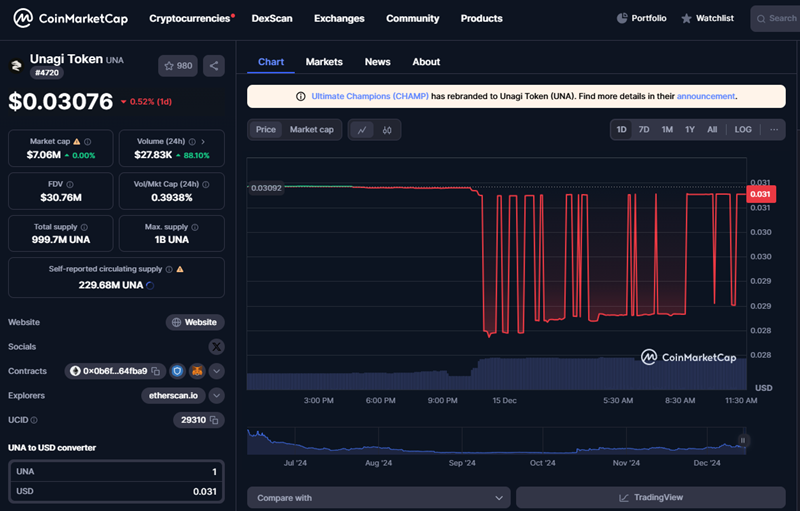800x511 pixels.
Task: Switch to the Chart tab
Action: [271, 62]
